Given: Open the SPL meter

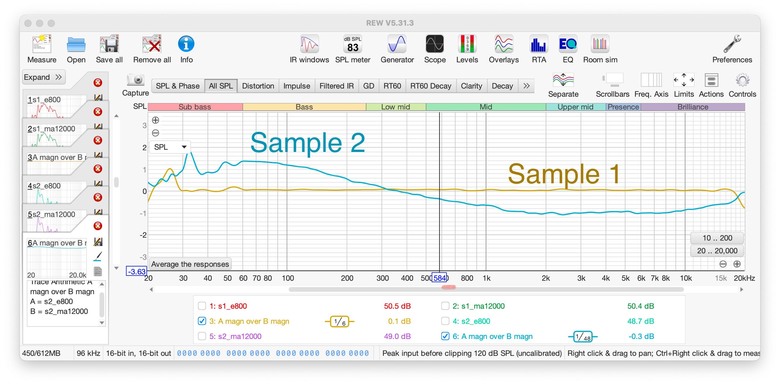Looking at the screenshot, I should (353, 44).
